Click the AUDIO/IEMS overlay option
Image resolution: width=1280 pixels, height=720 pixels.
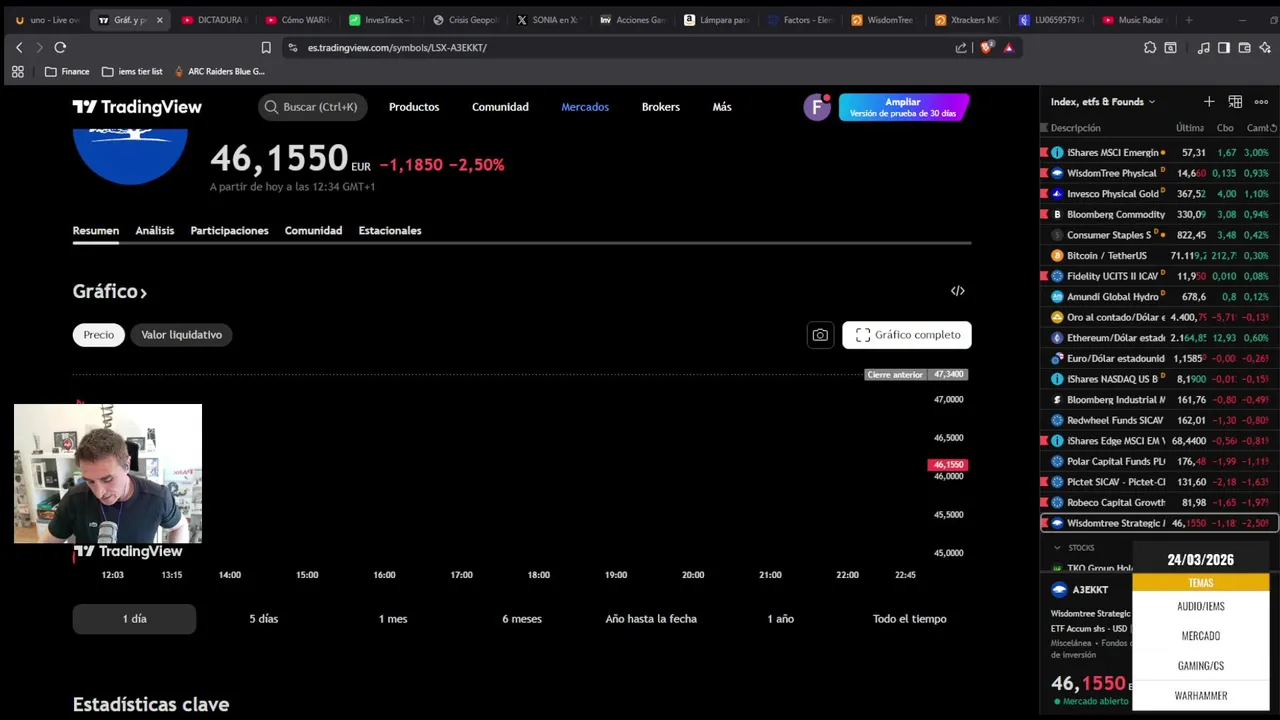[x=1201, y=606]
